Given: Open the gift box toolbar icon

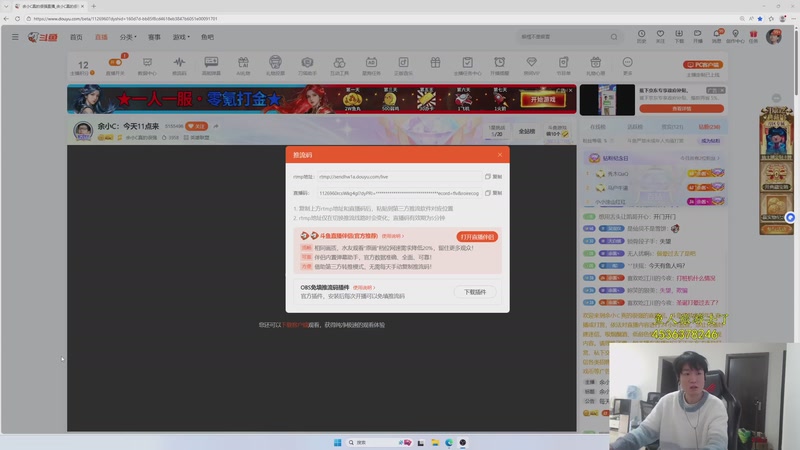Looking at the screenshot, I should pyautogui.click(x=435, y=63).
